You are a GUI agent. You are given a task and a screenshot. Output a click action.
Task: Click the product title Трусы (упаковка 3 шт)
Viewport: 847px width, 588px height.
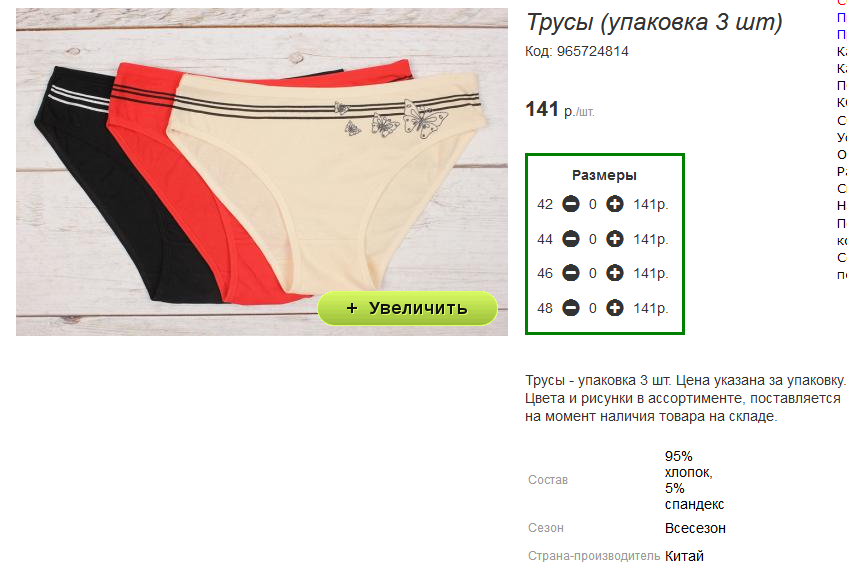pos(654,23)
